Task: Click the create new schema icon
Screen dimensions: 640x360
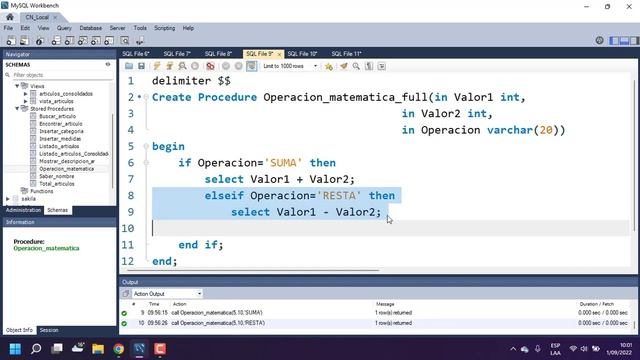Action: [x=56, y=41]
